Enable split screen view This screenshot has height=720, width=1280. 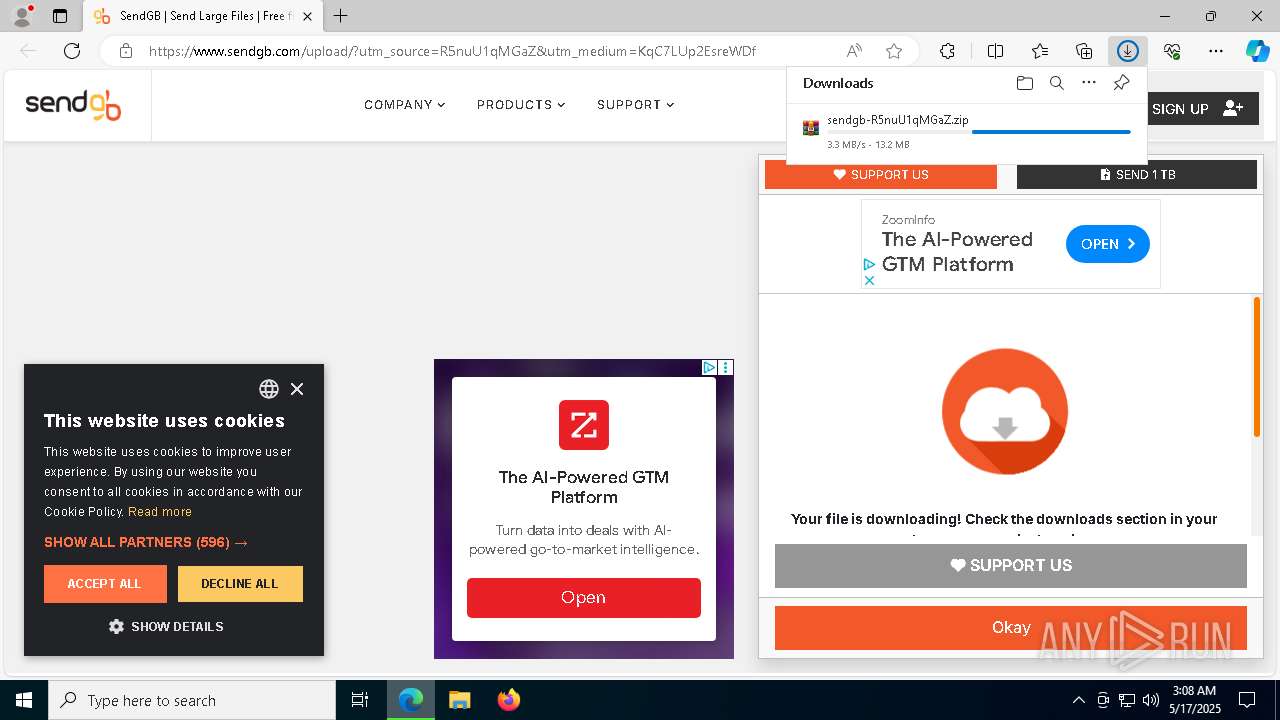[x=995, y=51]
